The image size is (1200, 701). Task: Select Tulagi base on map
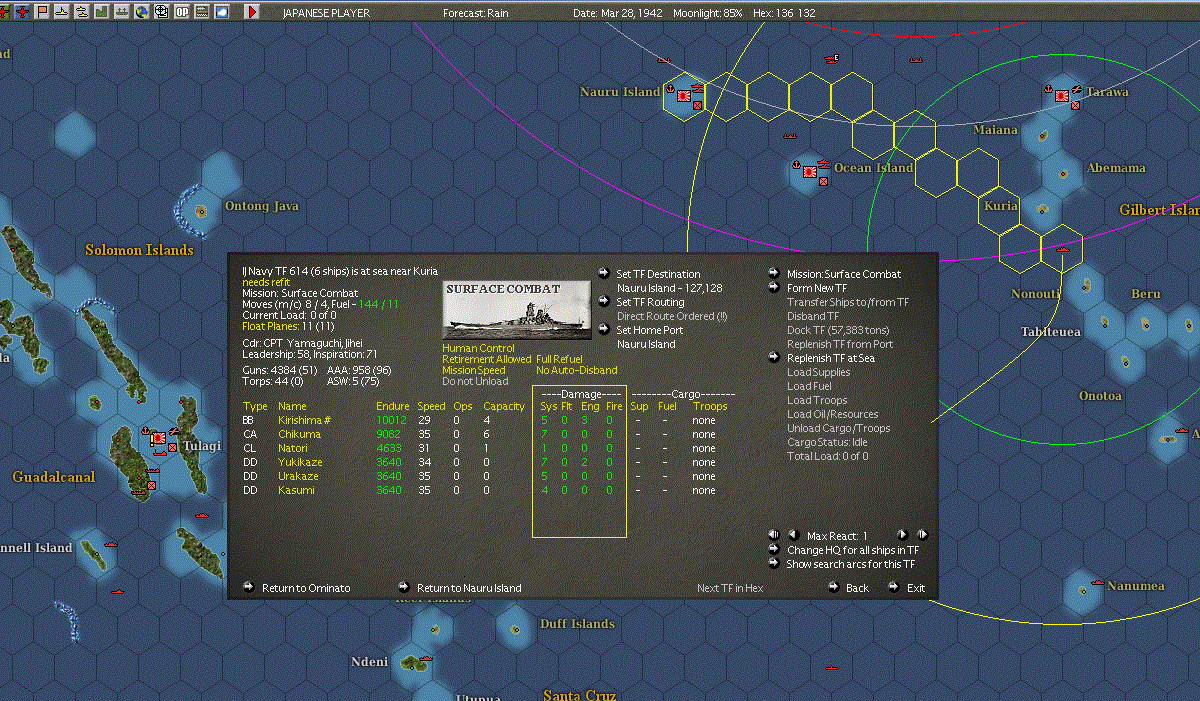tap(160, 438)
